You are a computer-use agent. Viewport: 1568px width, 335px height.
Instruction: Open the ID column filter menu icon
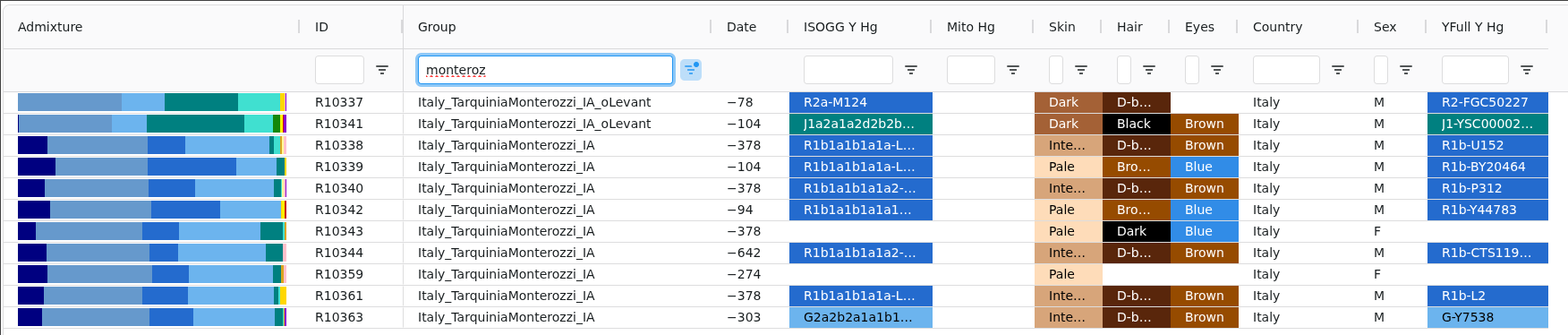(382, 70)
